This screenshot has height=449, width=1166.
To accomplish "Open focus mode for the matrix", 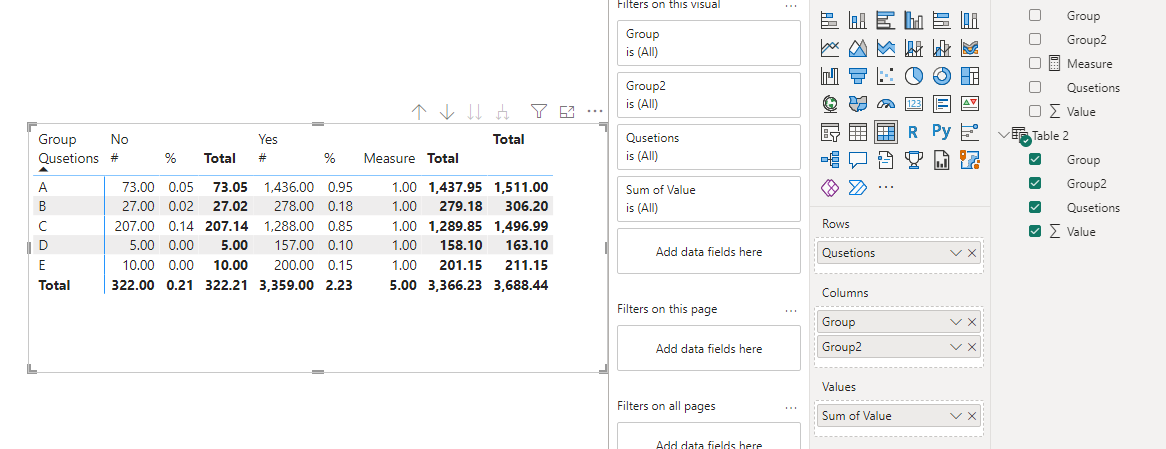I will coord(567,112).
